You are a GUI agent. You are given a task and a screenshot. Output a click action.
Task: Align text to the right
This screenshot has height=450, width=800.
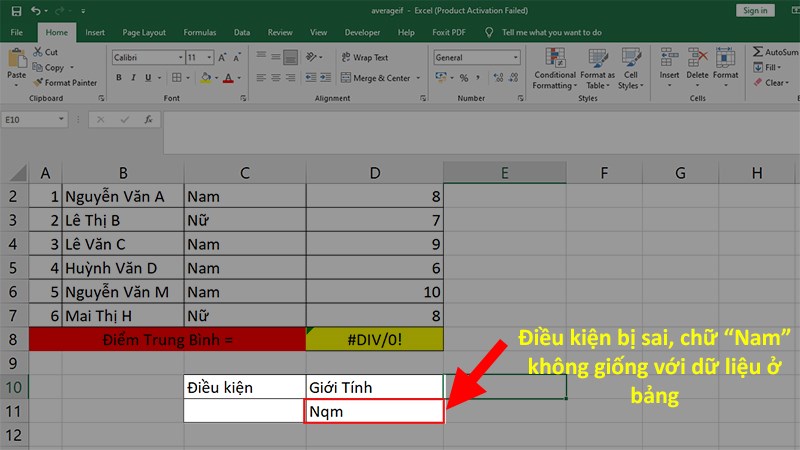290,78
